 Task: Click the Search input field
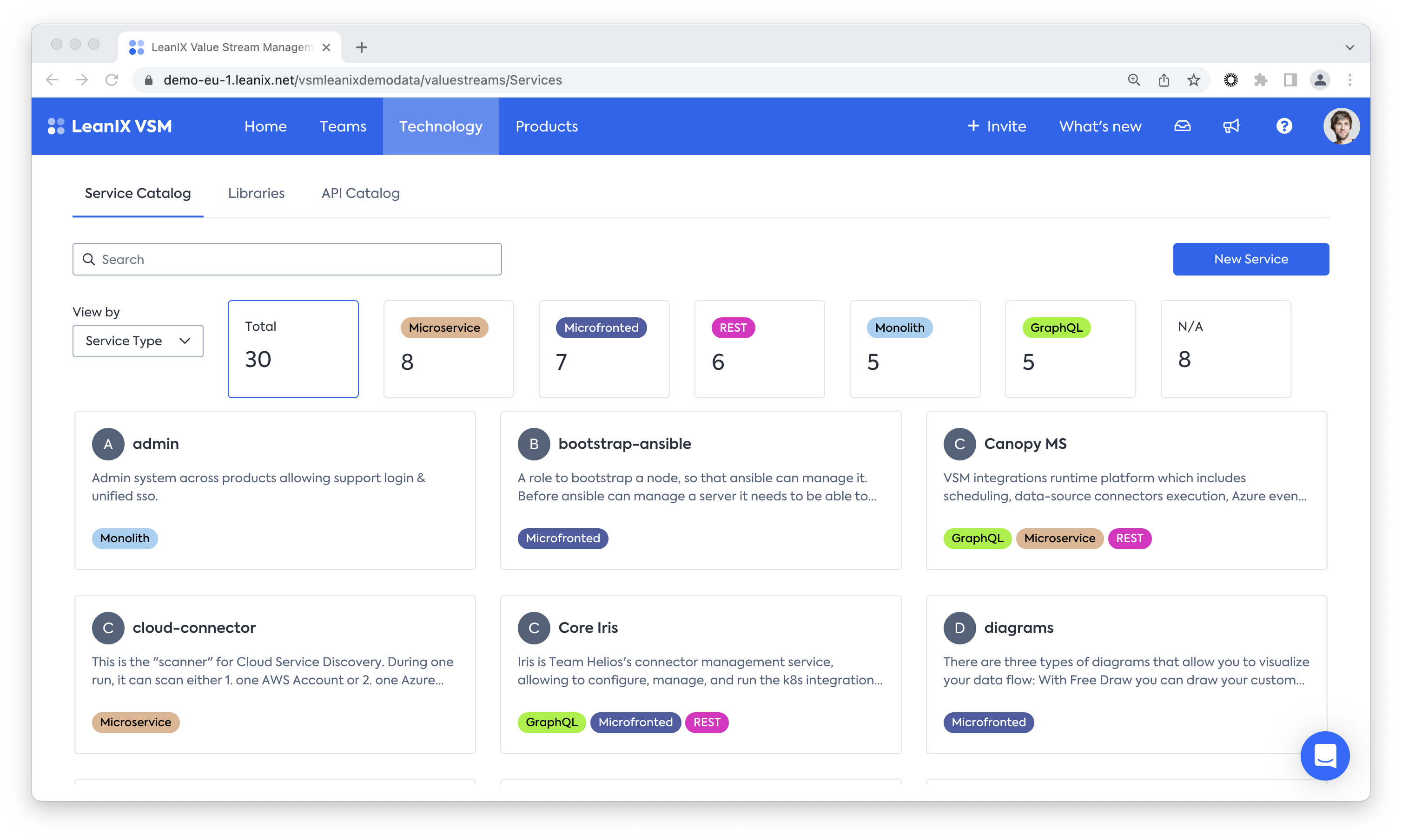pos(287,259)
